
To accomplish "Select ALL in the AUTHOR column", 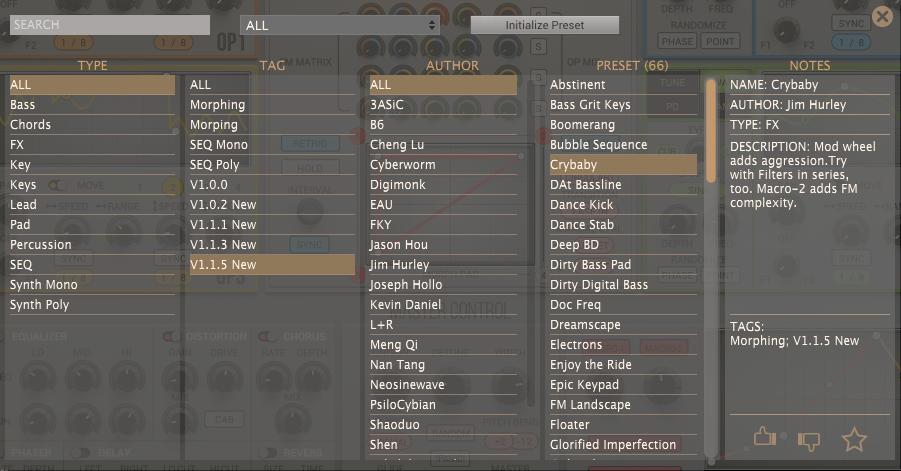I will coord(444,84).
